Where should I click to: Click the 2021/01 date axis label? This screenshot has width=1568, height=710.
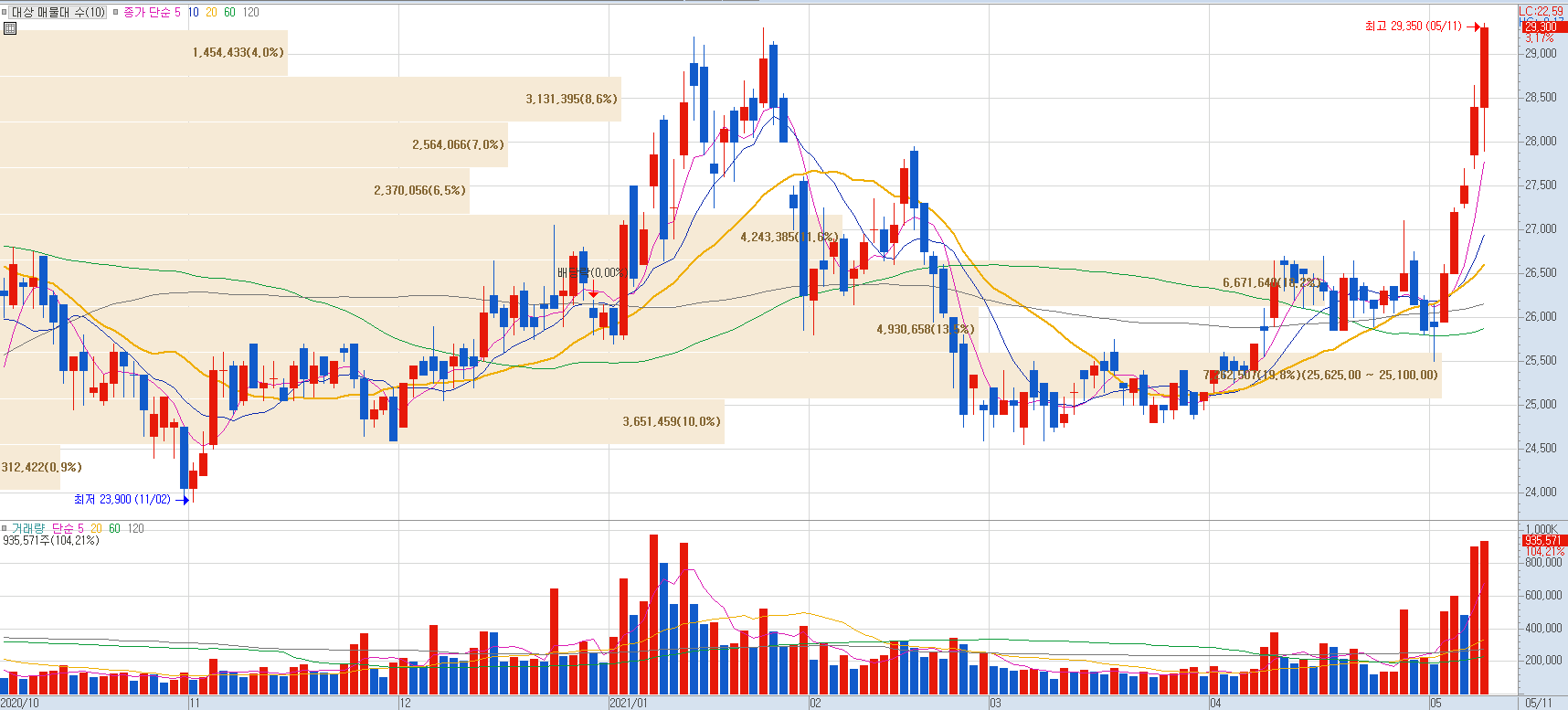coord(629,703)
